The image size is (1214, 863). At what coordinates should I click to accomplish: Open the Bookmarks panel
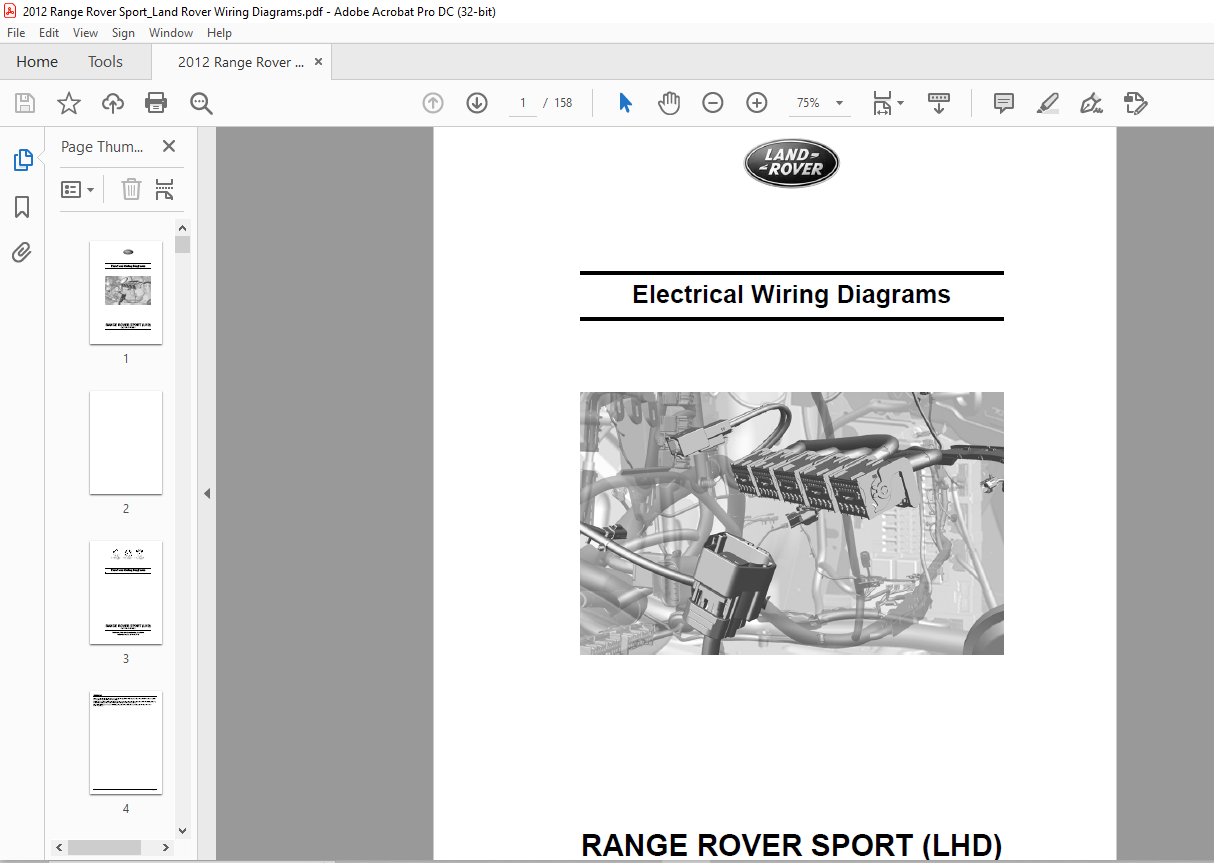(x=22, y=207)
